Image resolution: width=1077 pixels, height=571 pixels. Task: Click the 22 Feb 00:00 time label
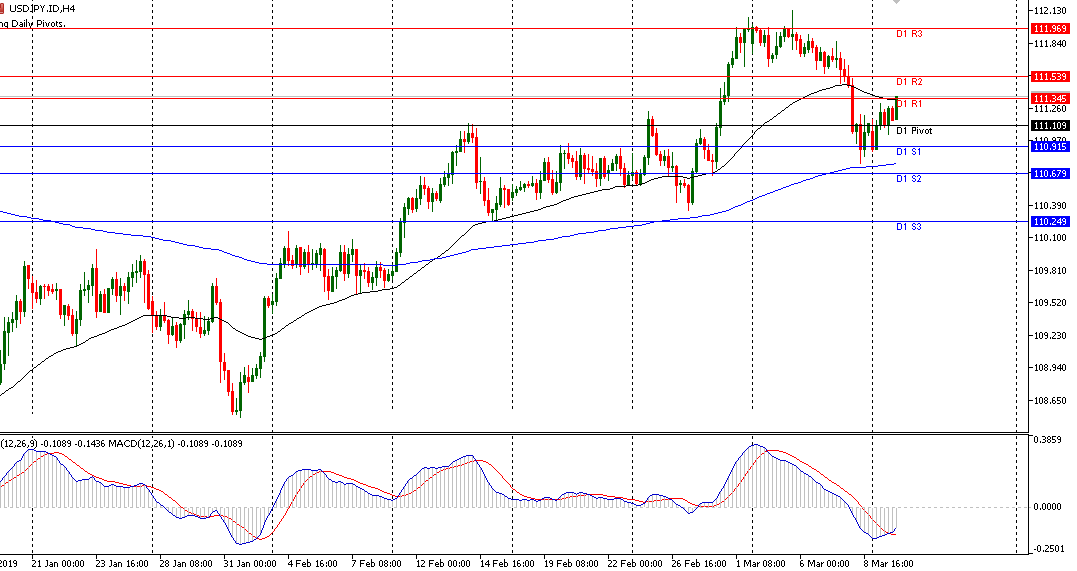tap(635, 564)
